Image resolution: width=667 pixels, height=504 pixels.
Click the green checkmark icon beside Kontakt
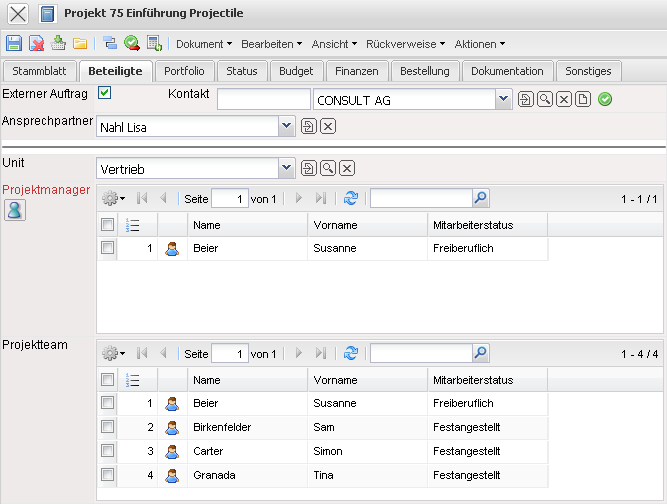605,99
